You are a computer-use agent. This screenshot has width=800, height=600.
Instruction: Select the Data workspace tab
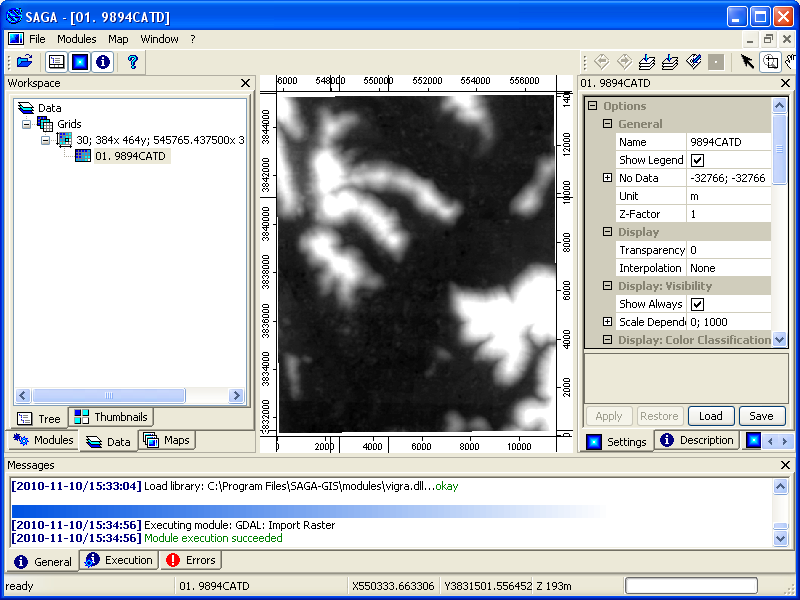pos(108,442)
